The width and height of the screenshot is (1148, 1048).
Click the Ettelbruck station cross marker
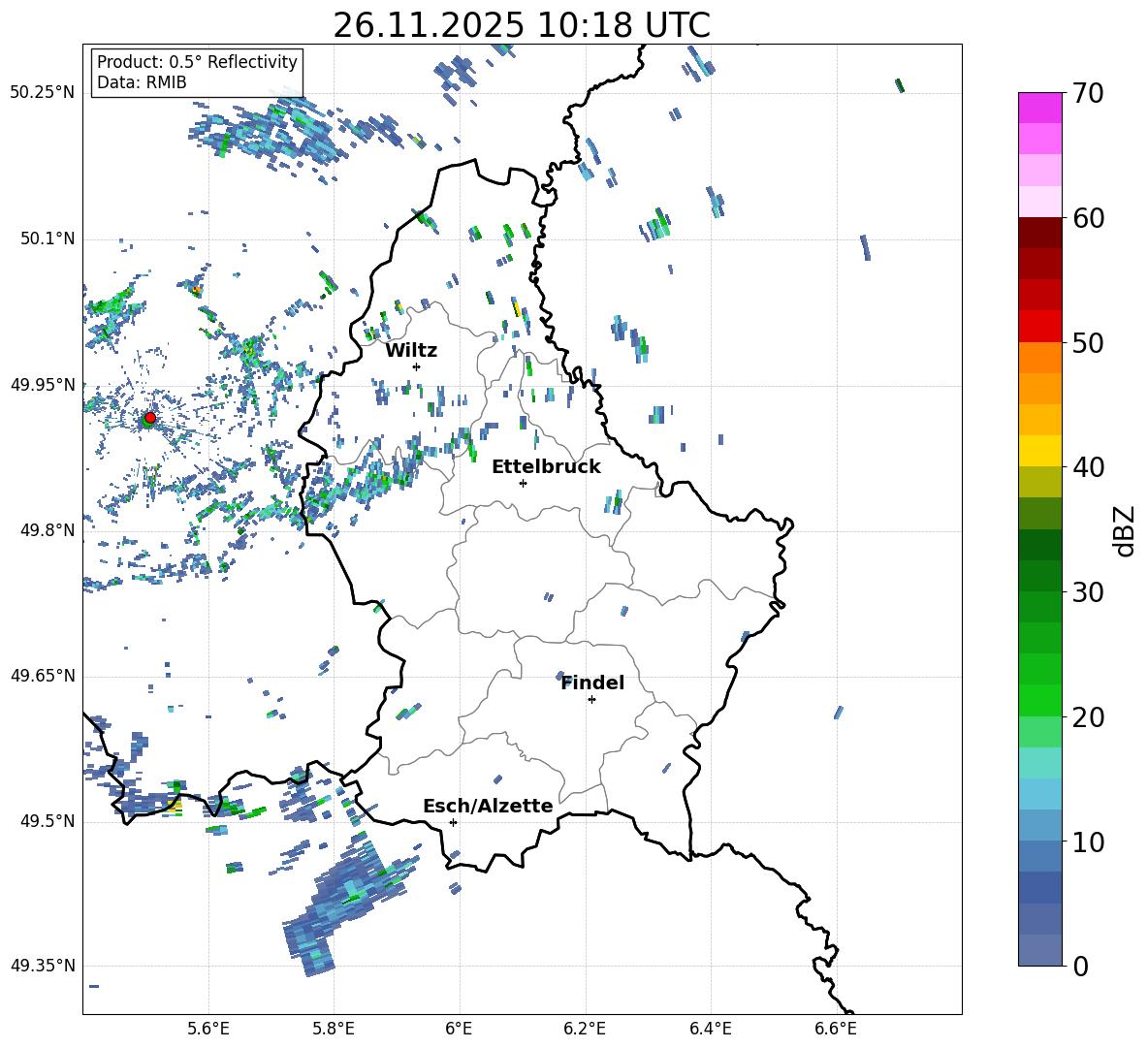[523, 483]
